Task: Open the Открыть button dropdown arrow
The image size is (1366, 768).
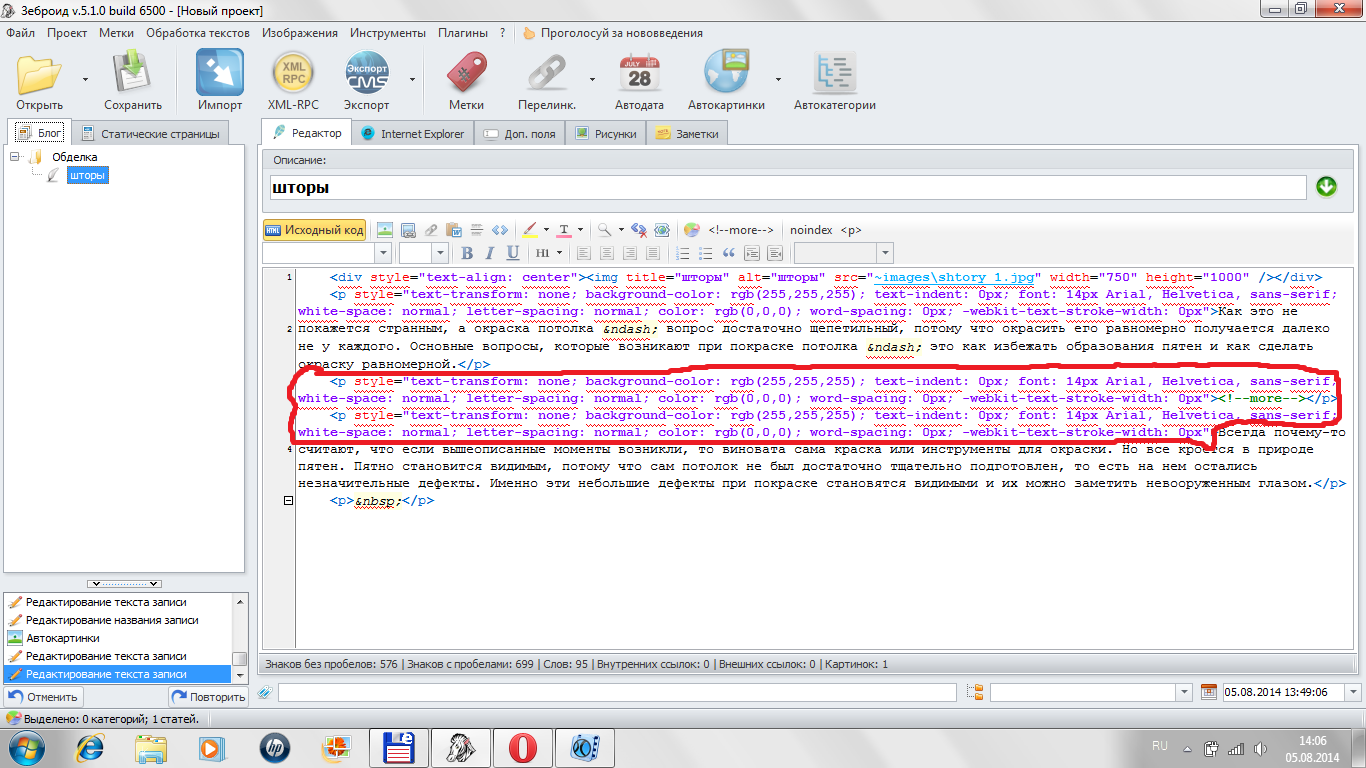Action: 84,79
